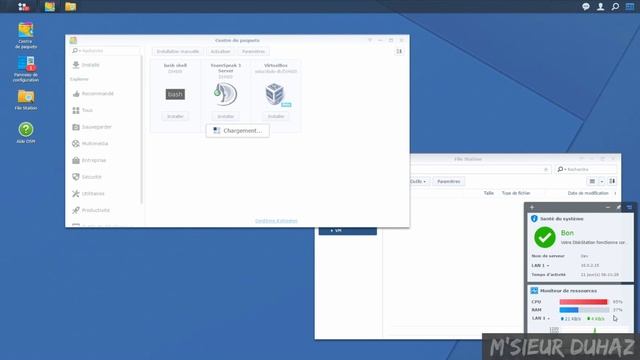Screen dimensions: 640x360
Task: Open the user account options icon
Action: 600,7
